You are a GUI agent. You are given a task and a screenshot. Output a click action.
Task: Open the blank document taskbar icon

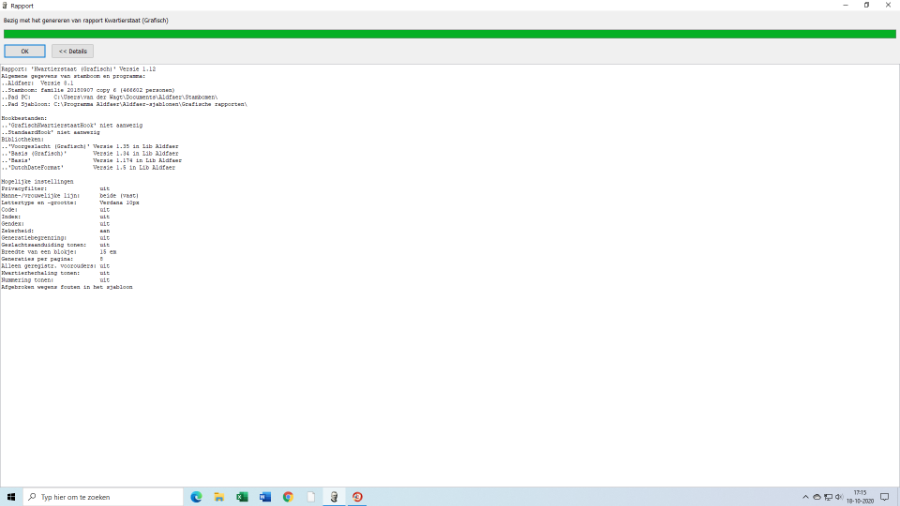311,497
